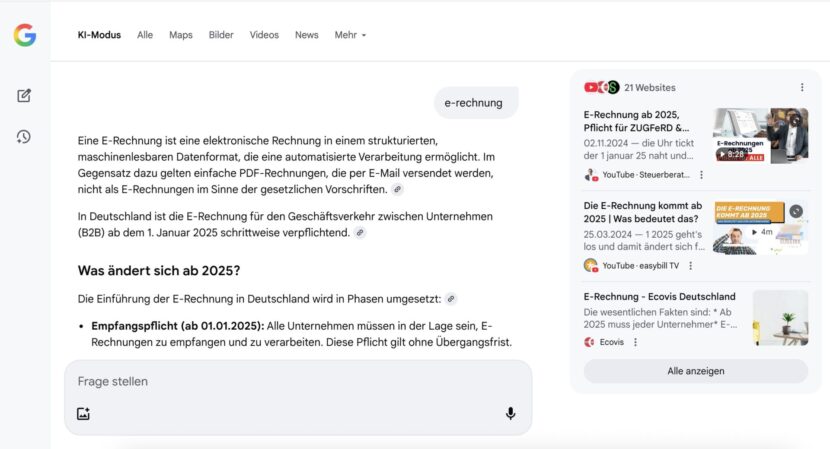
Task: Click the add image upload icon
Action: pyautogui.click(x=84, y=414)
